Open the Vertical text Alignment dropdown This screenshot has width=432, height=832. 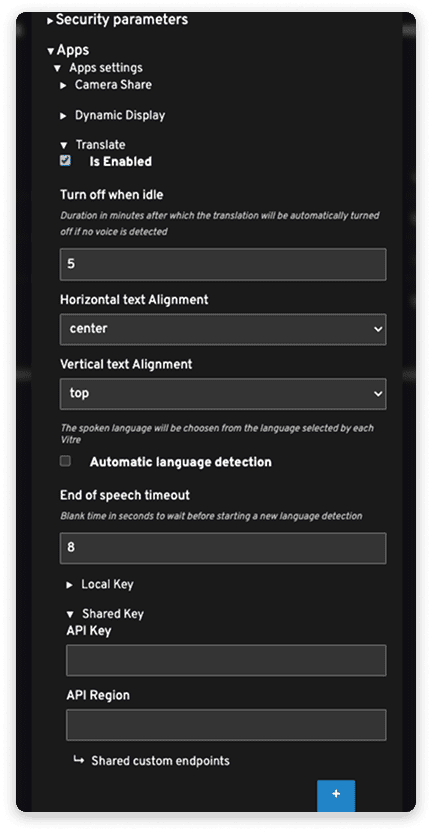[223, 394]
